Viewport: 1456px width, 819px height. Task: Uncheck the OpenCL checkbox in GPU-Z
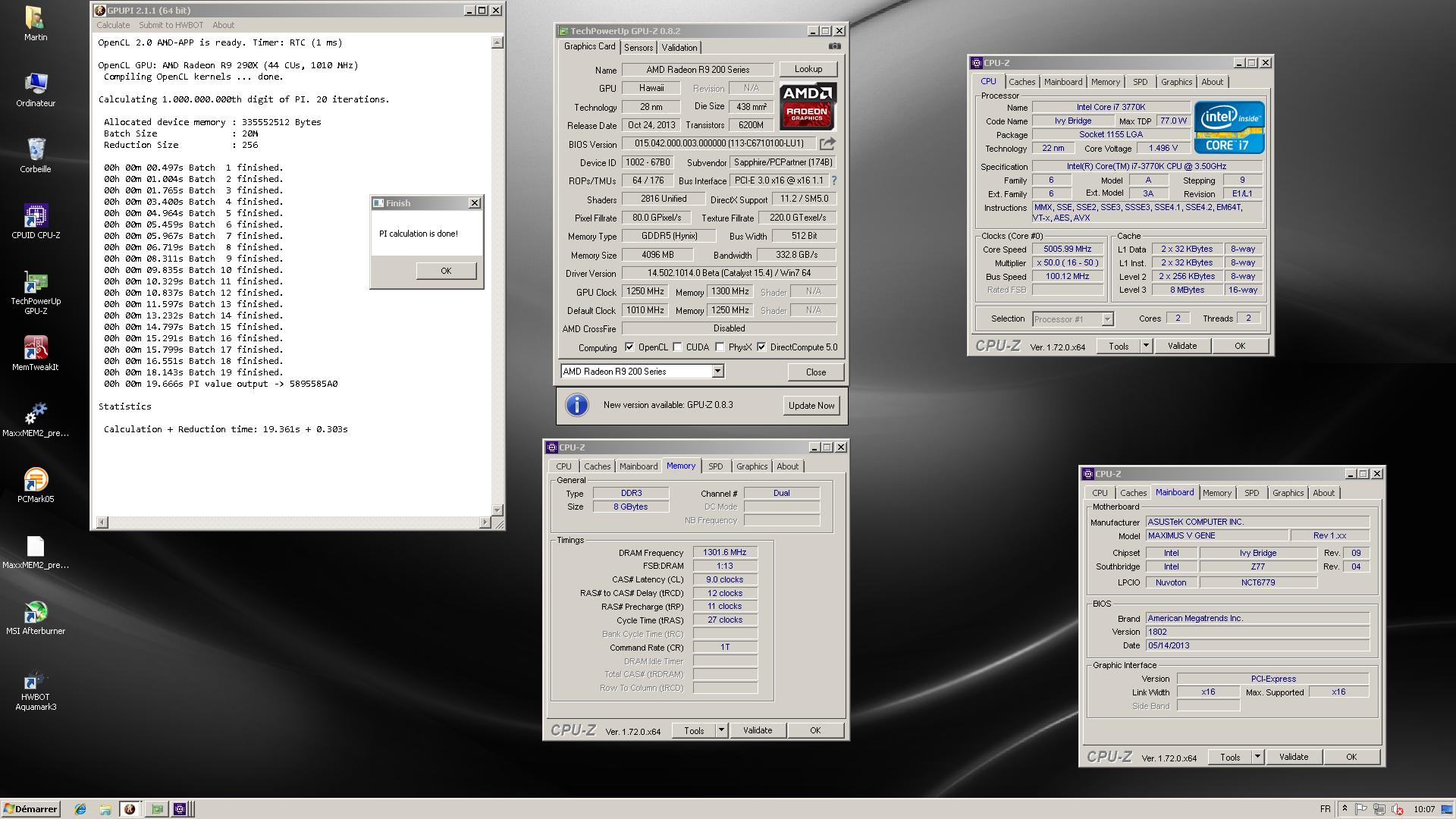click(629, 347)
